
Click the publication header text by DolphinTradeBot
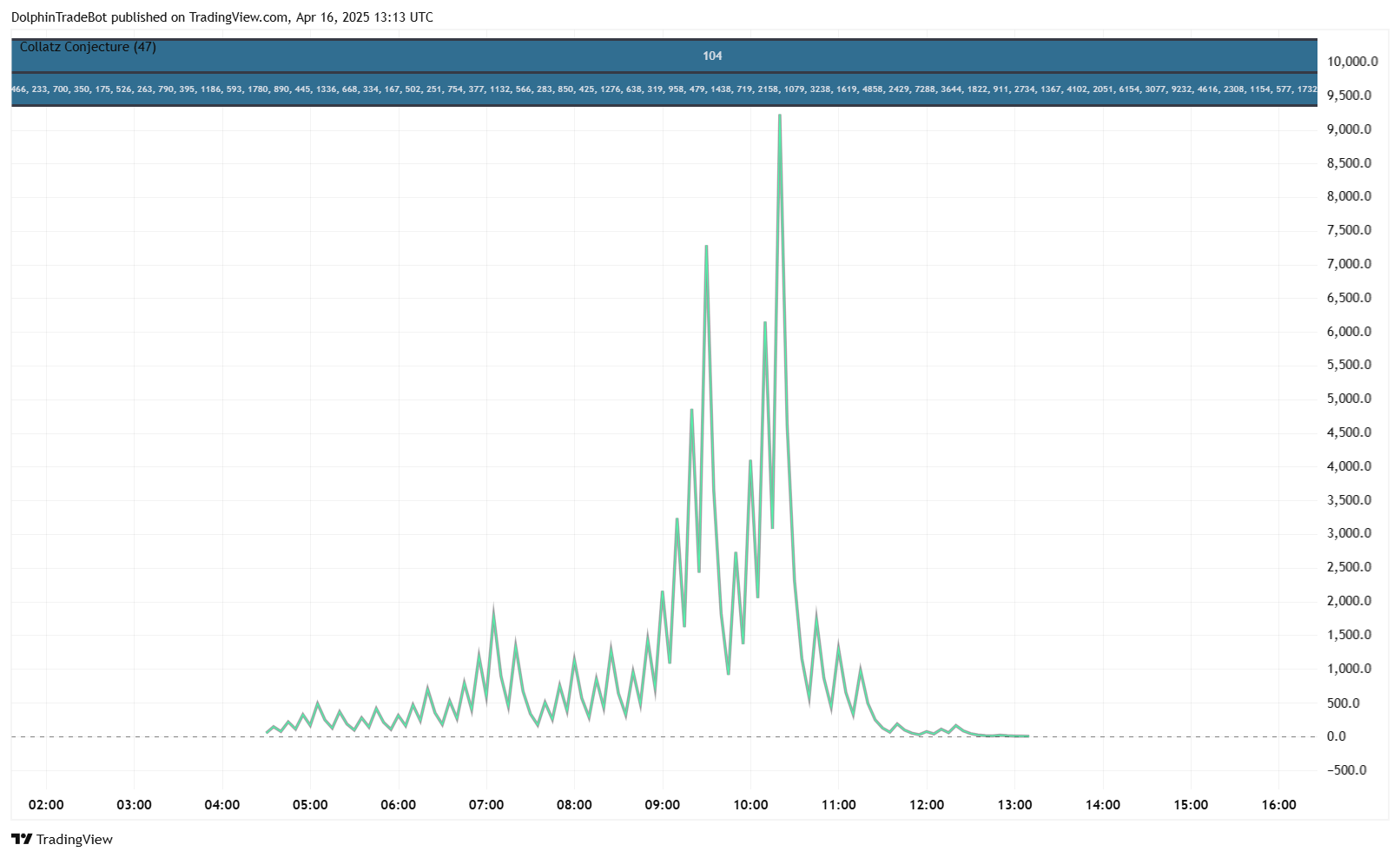[222, 17]
